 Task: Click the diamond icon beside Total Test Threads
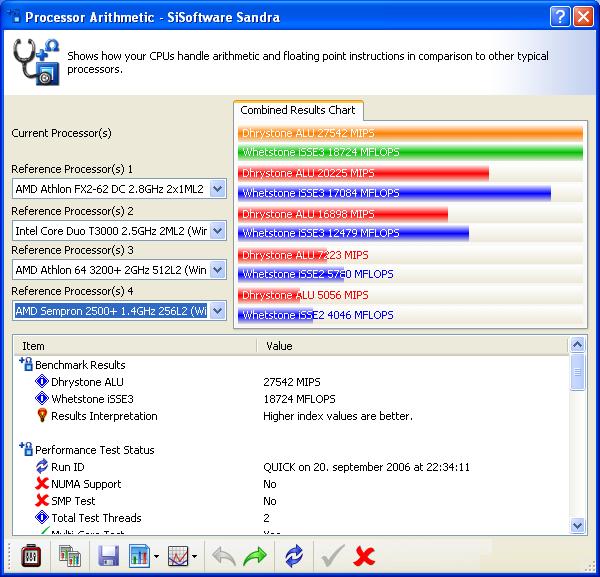coord(42,518)
